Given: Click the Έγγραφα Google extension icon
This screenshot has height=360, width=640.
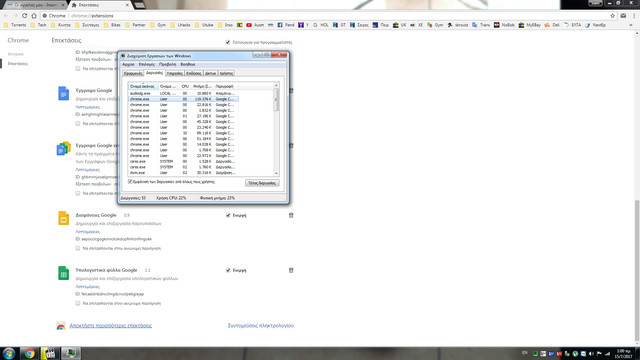Looking at the screenshot, I should [63, 93].
